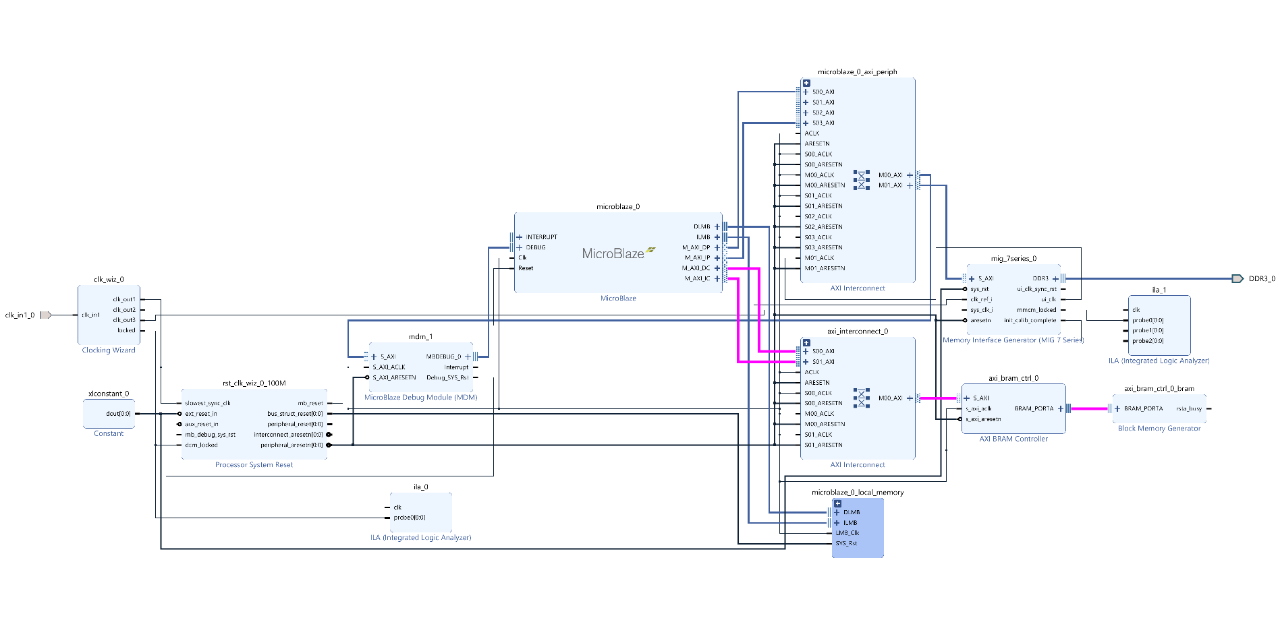Viewport: 1280px width, 620px height.
Task: Select the crossbar icon in axi_interconnect_0
Action: 862,398
